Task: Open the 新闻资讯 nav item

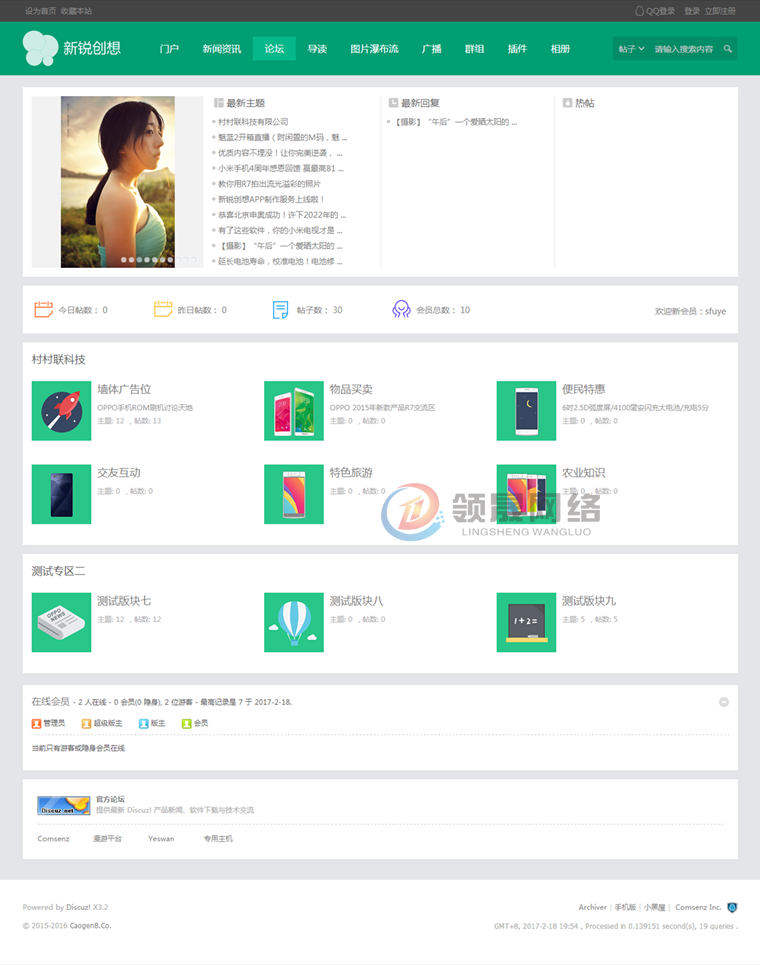Action: [222, 49]
